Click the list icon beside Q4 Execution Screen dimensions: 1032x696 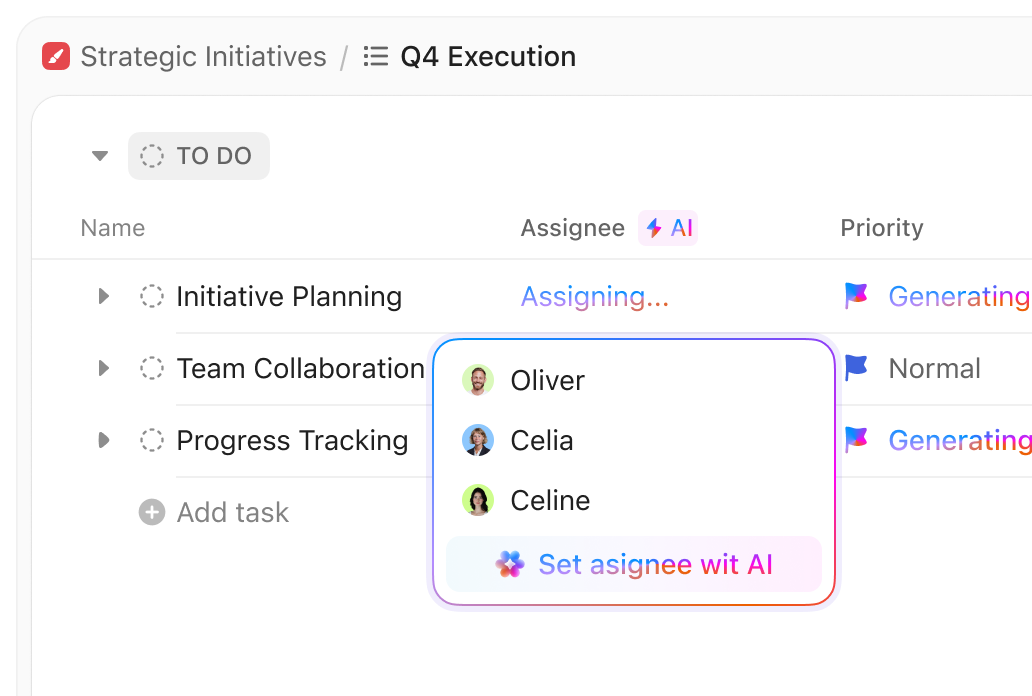pos(374,56)
